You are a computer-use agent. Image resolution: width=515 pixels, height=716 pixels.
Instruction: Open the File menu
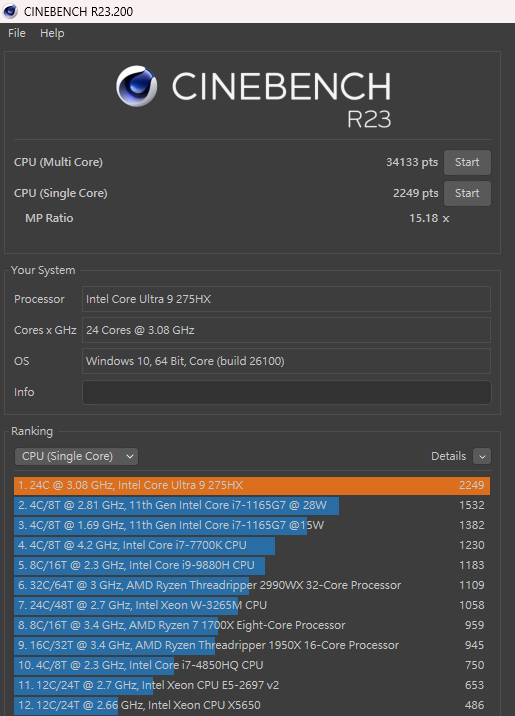point(17,33)
